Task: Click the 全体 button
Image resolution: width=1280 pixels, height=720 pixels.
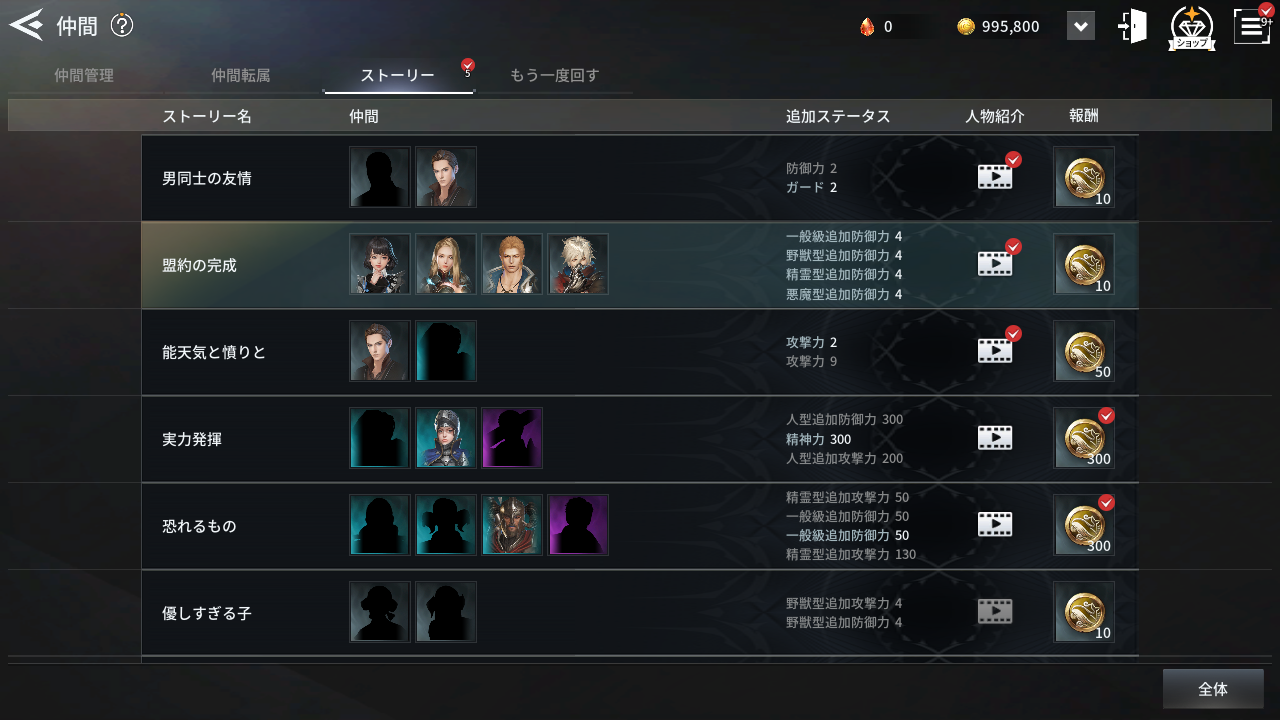Action: click(x=1213, y=689)
